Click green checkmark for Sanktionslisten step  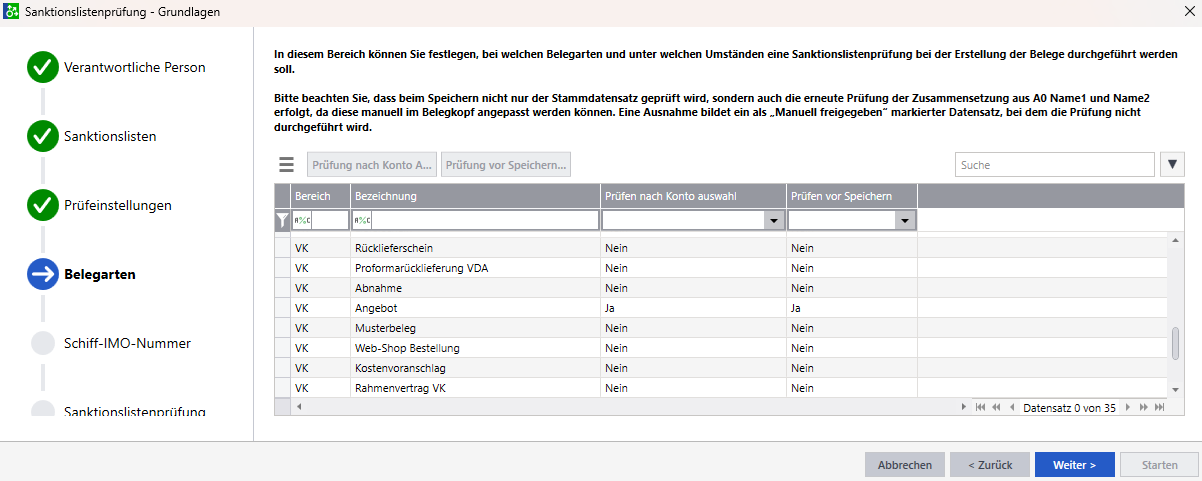point(43,136)
